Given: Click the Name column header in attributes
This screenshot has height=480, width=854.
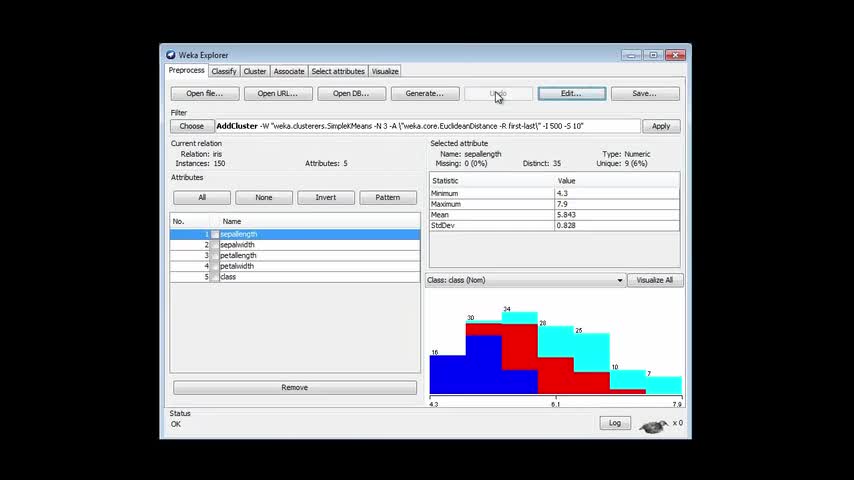Looking at the screenshot, I should coord(320,221).
